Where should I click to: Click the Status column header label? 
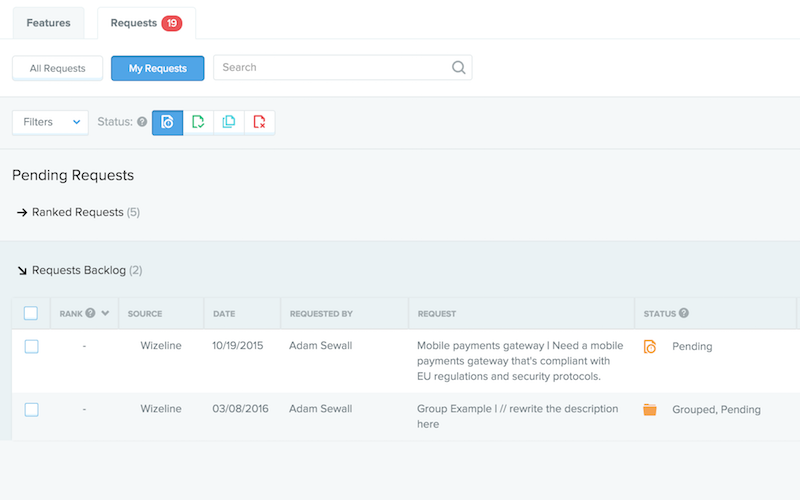659,314
